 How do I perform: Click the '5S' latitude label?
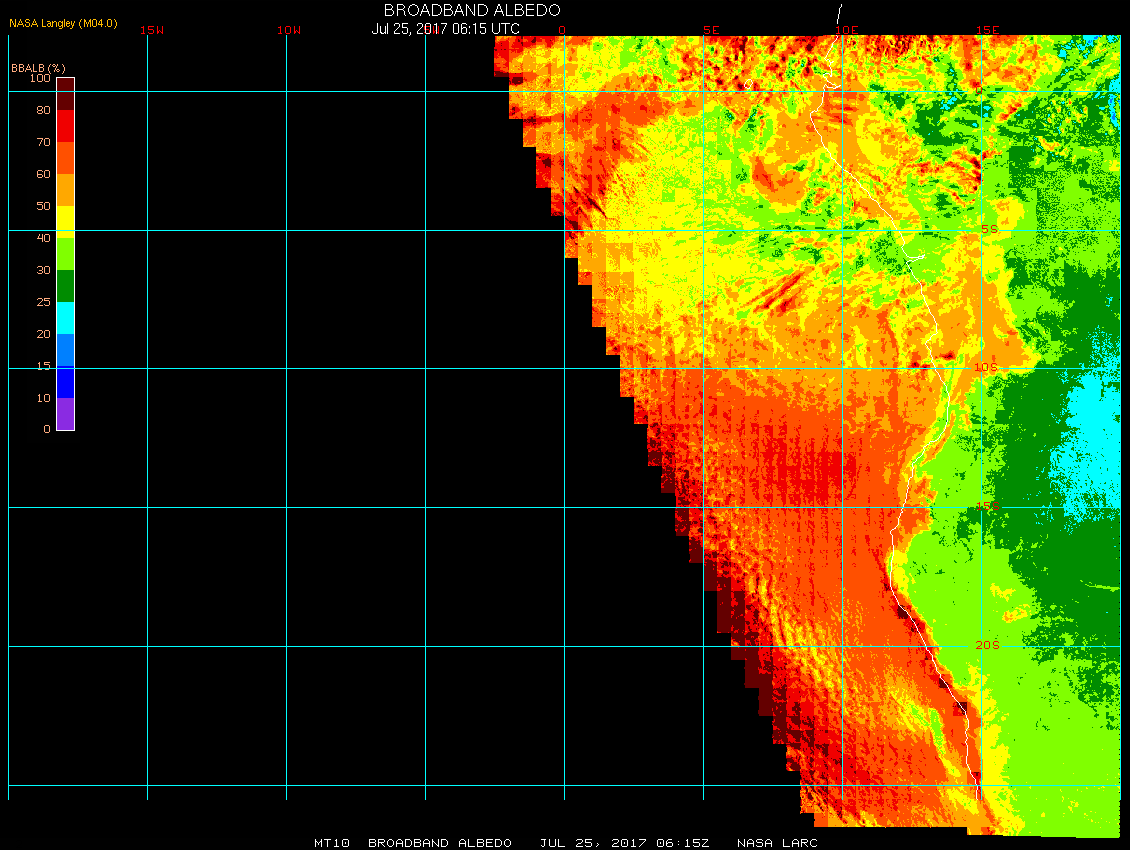pos(989,229)
